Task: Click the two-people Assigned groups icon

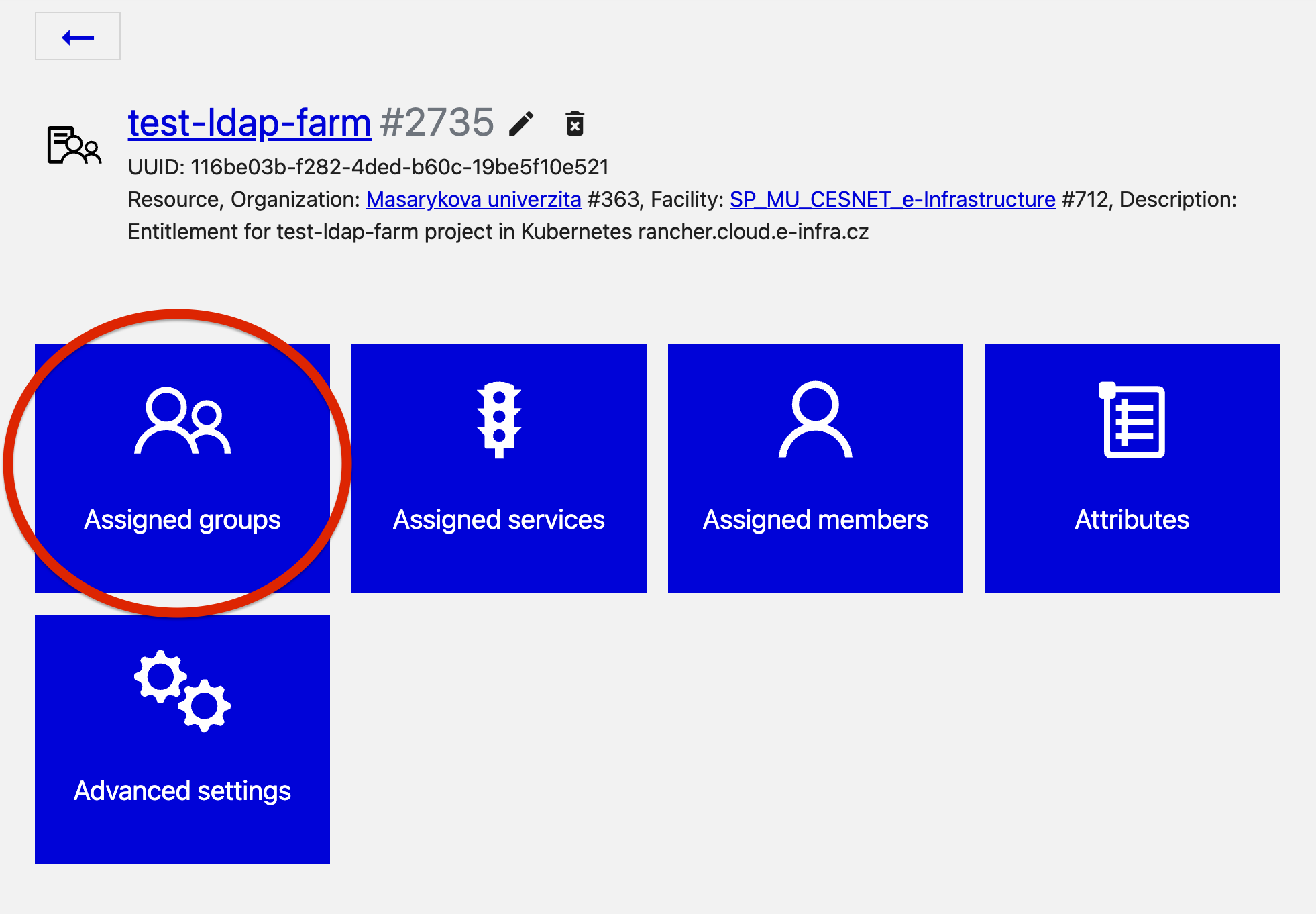Action: [182, 421]
